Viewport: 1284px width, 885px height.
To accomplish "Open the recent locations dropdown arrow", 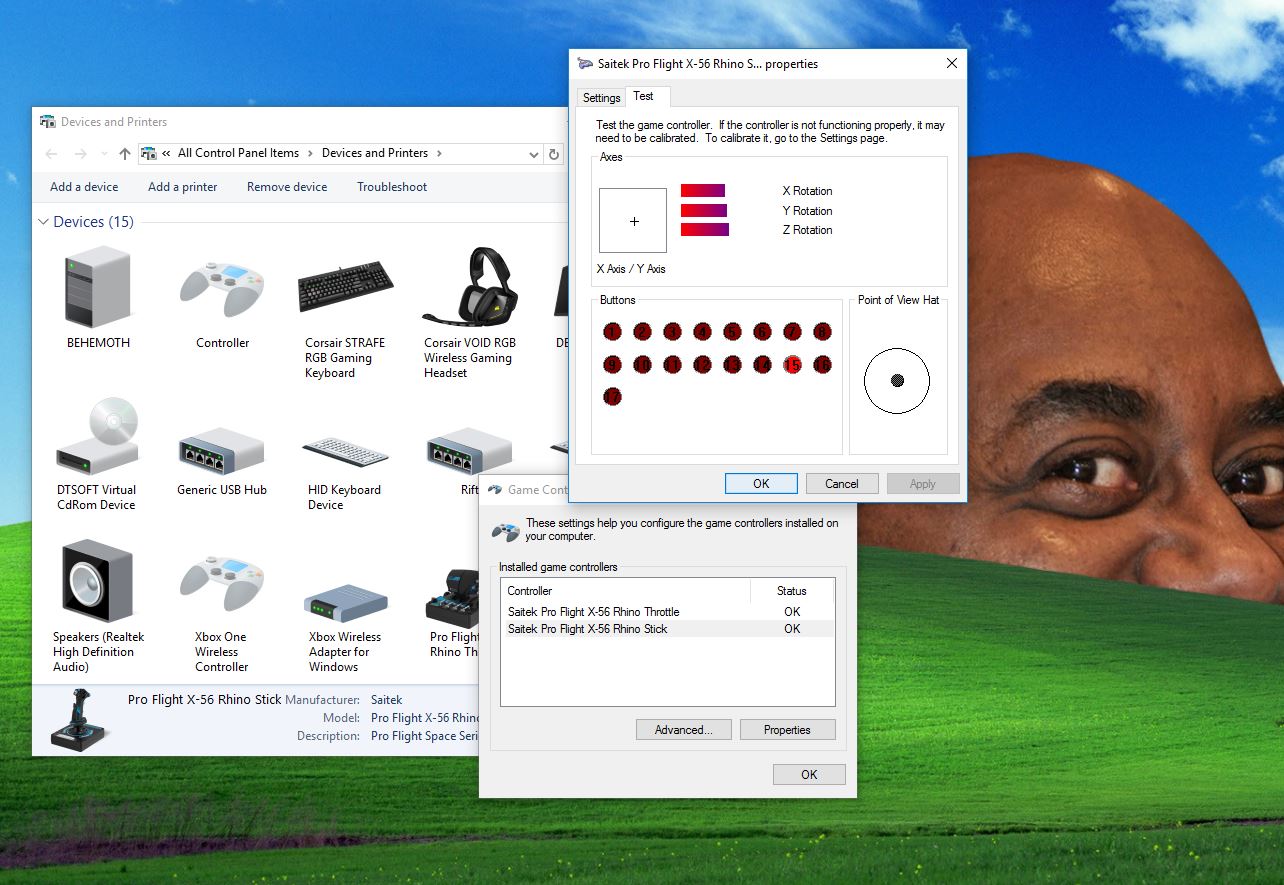I will click(x=103, y=154).
